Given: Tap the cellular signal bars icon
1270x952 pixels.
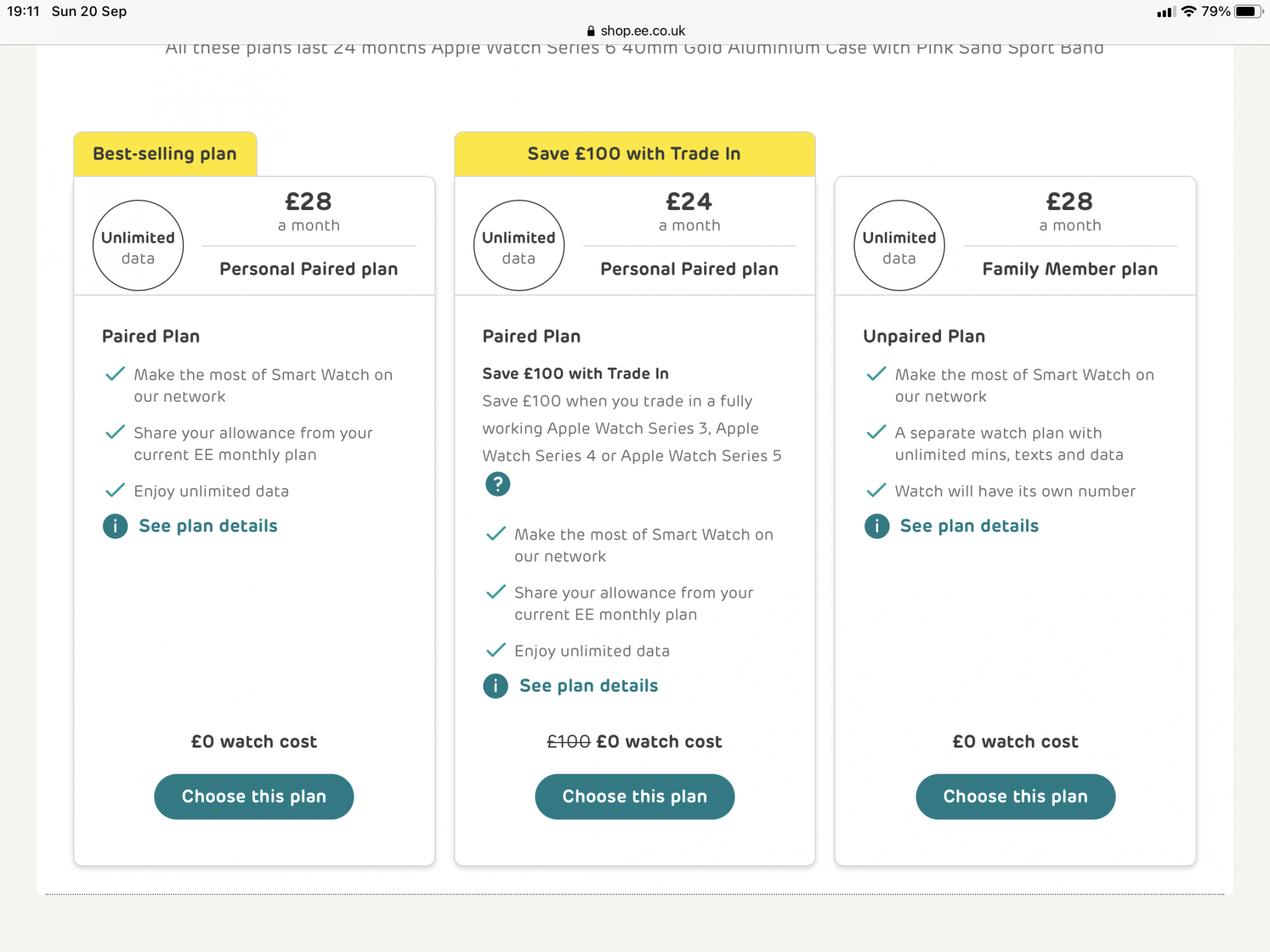Looking at the screenshot, I should tap(1165, 12).
